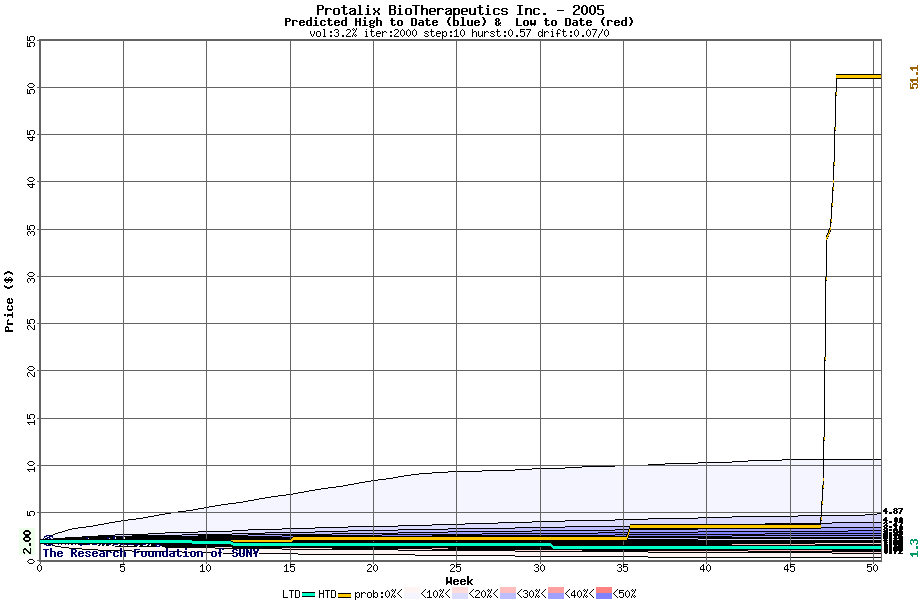Viewport: 920px width, 600px height.
Task: Click the 'HTD' legend text
Action: (327, 594)
